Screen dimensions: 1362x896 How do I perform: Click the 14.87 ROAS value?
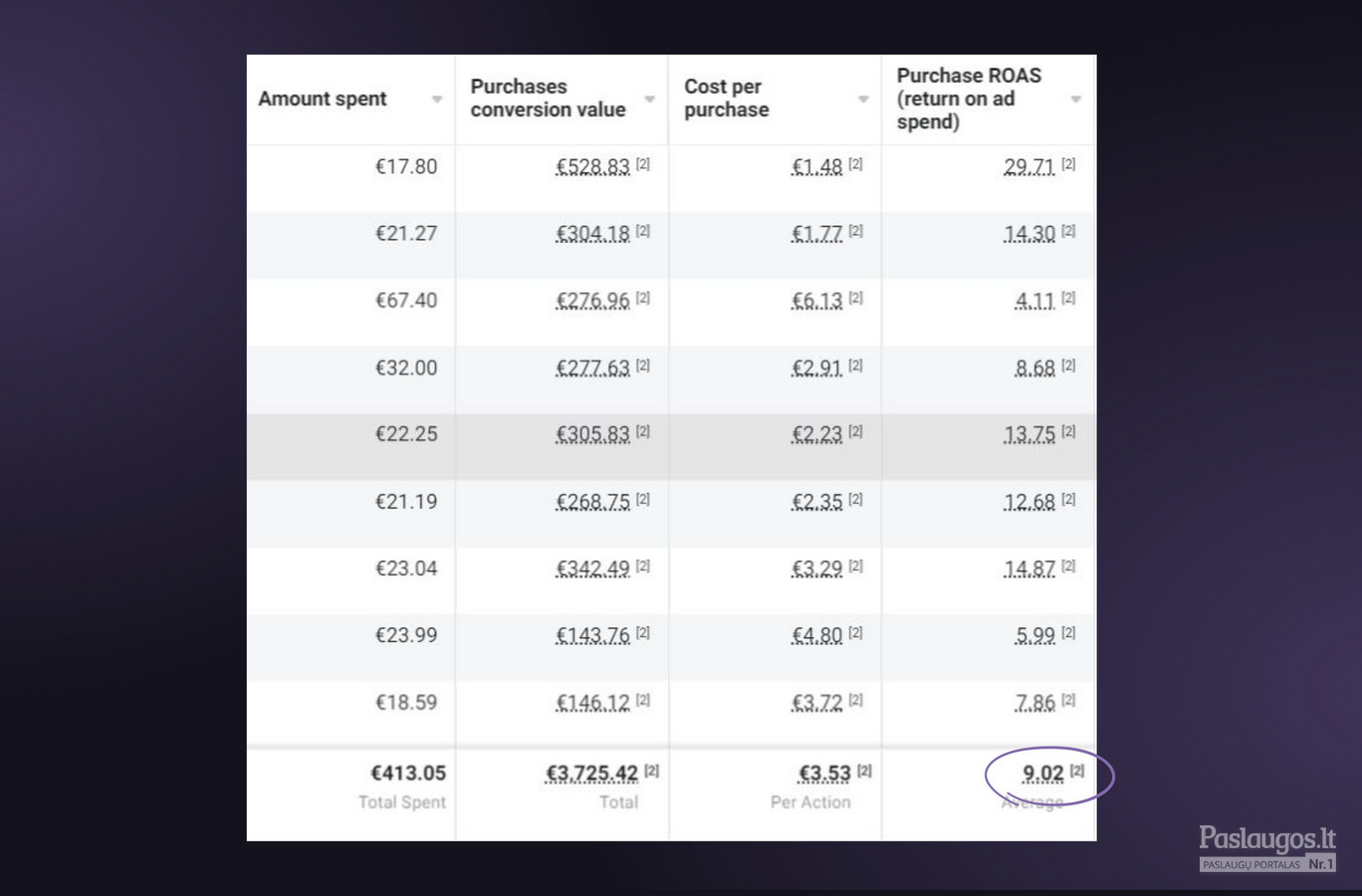point(1029,568)
